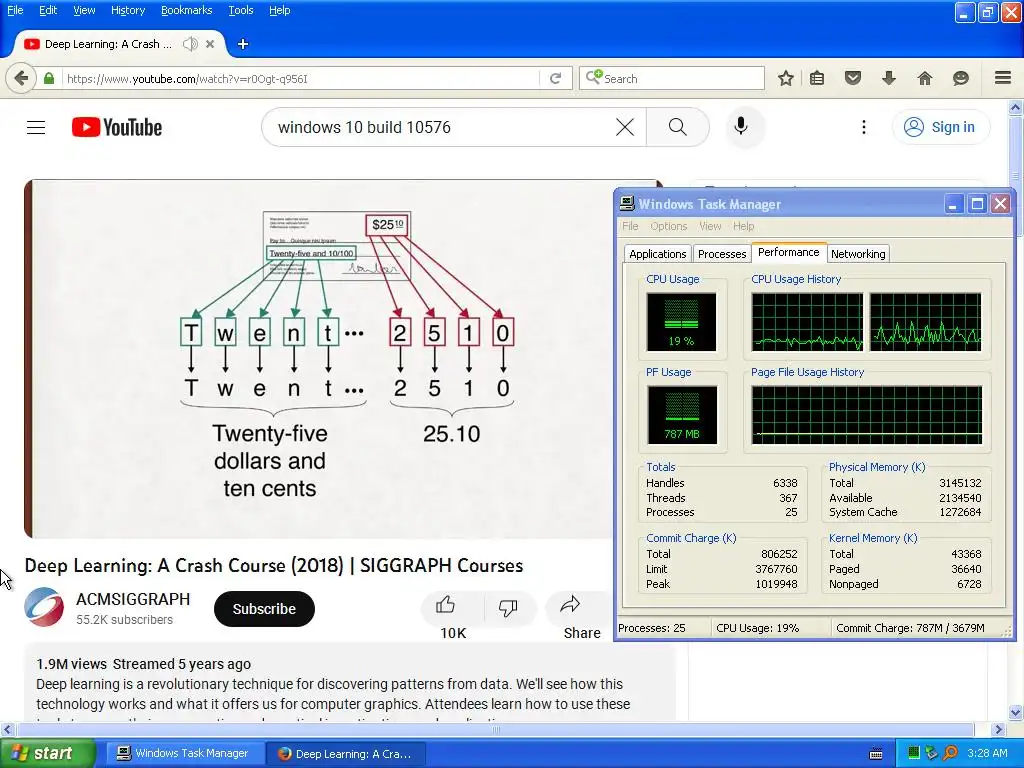Open the Windows Start menu
The height and width of the screenshot is (768, 1024).
click(47, 753)
